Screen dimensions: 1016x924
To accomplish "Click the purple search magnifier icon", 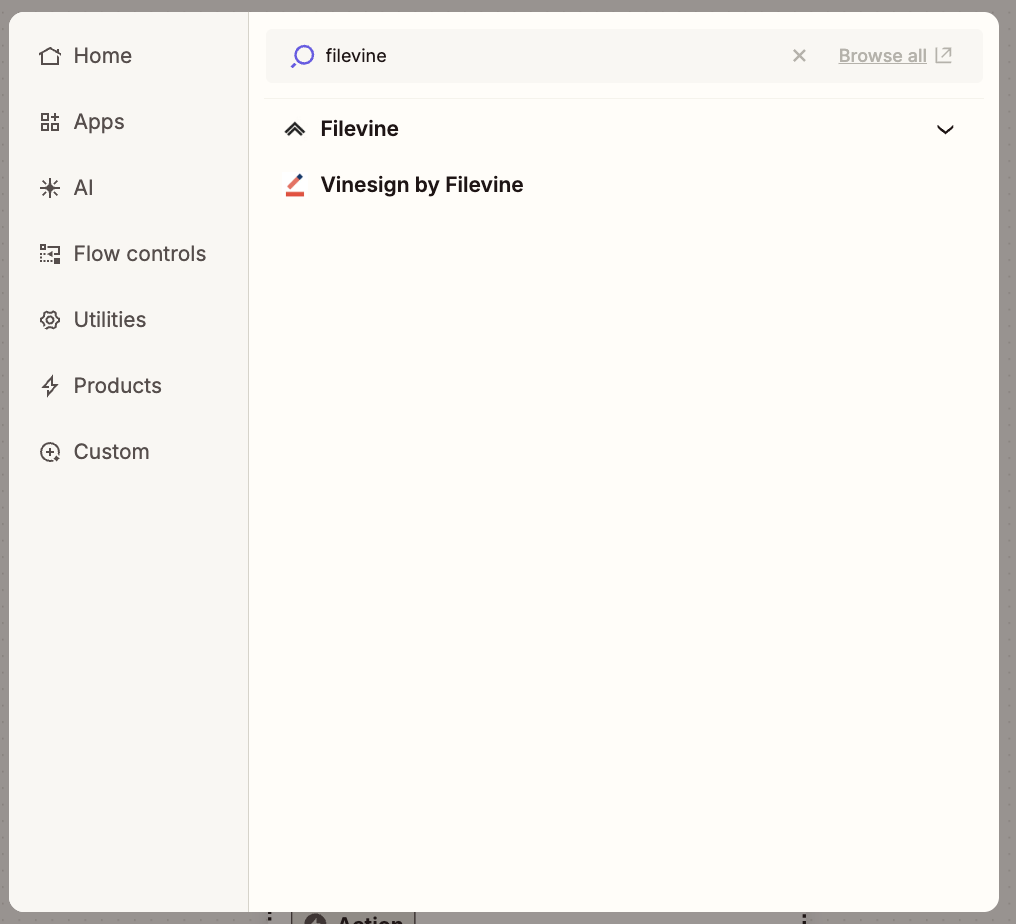I will coord(302,56).
